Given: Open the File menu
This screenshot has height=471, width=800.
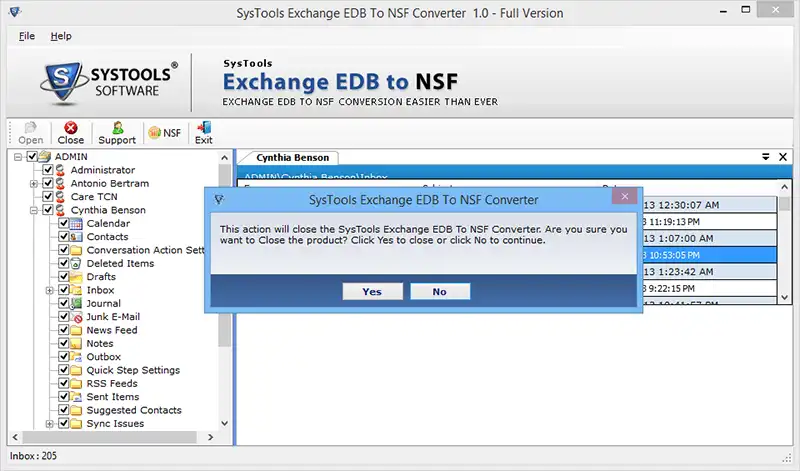Looking at the screenshot, I should [27, 36].
